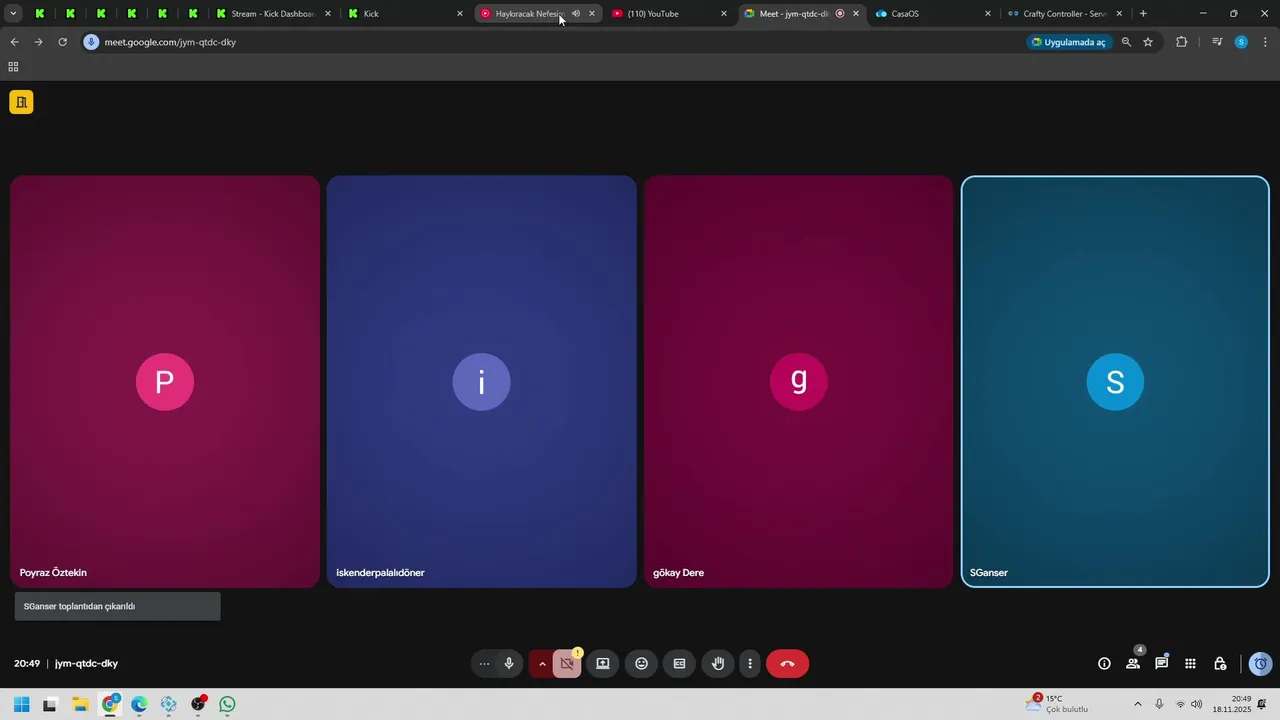The image size is (1280, 720).
Task: Open the Windows Start menu
Action: tap(21, 705)
